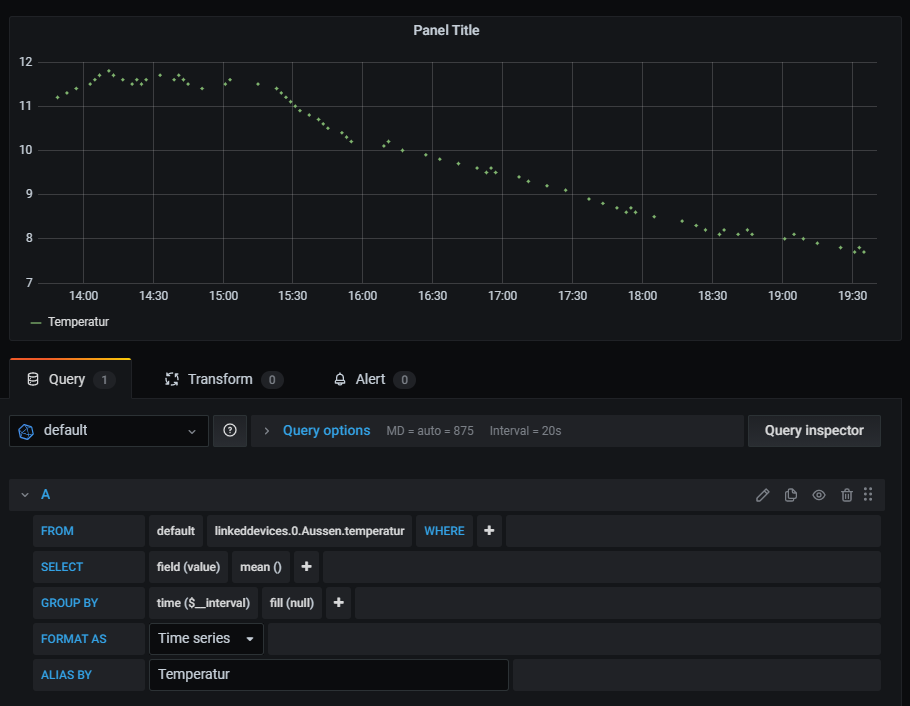Open the Time series format dropdown
The image size is (910, 706).
[x=206, y=639]
